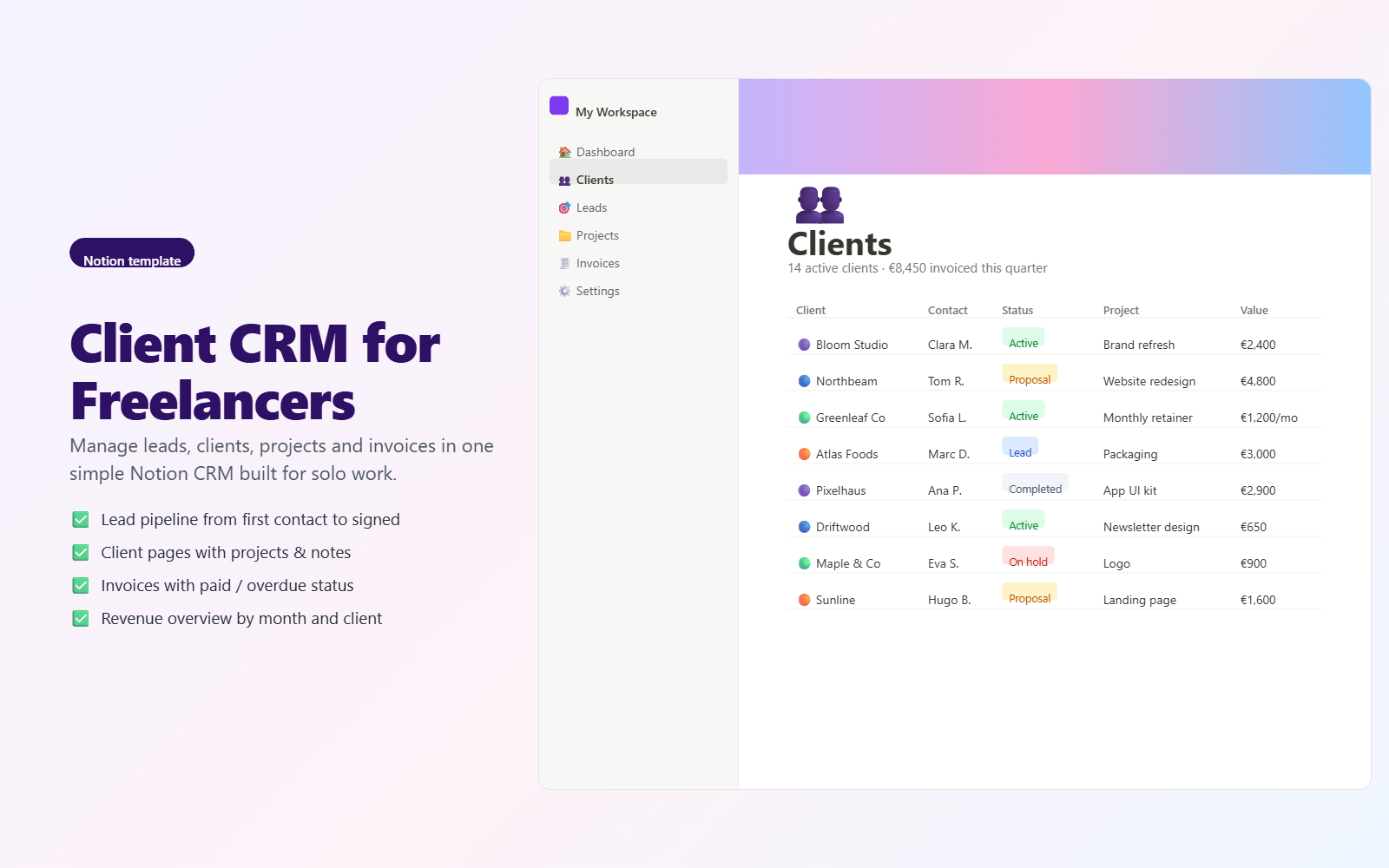Click the Invoices with paid/overdue checkbox
The height and width of the screenshot is (868, 1389).
pos(81,585)
